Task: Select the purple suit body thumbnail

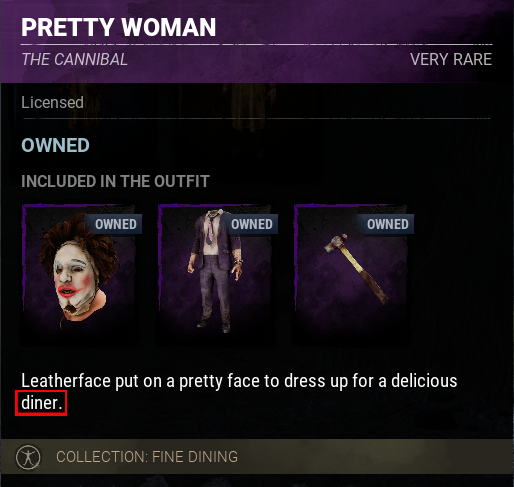Action: [x=216, y=274]
